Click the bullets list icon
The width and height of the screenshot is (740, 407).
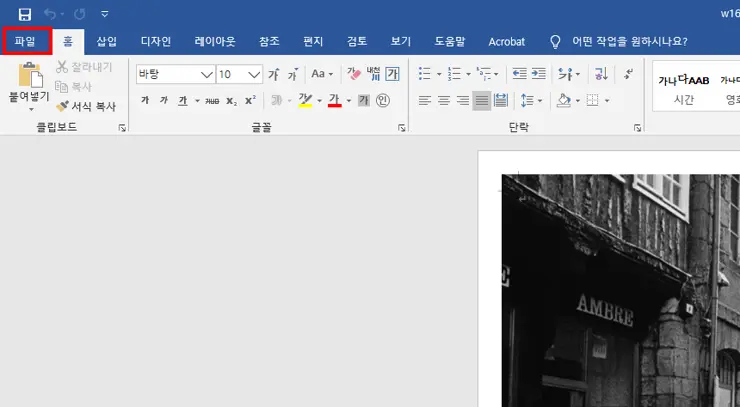click(x=425, y=74)
